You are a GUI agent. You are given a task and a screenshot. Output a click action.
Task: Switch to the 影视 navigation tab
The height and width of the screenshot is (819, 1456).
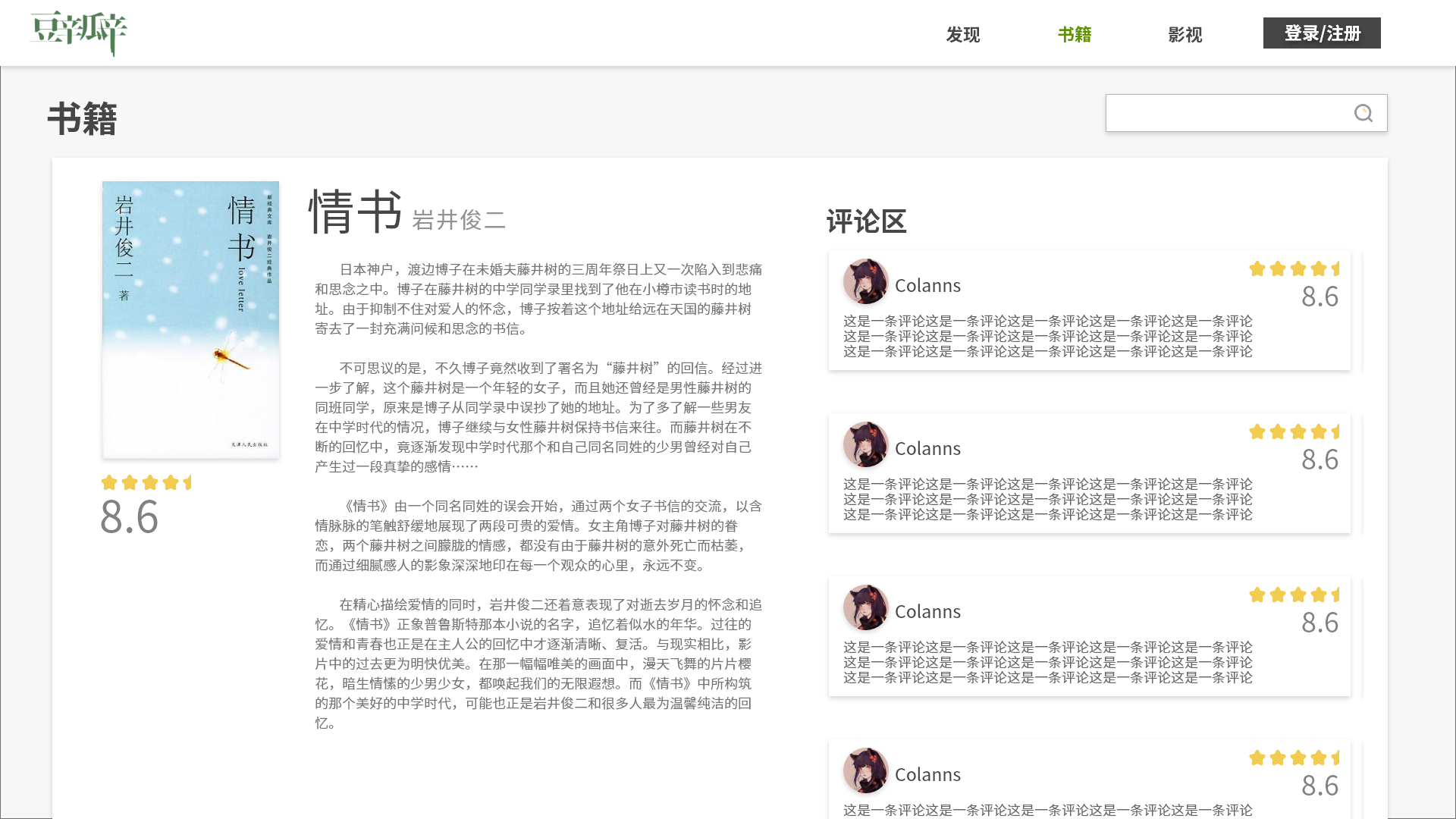[x=1185, y=34]
